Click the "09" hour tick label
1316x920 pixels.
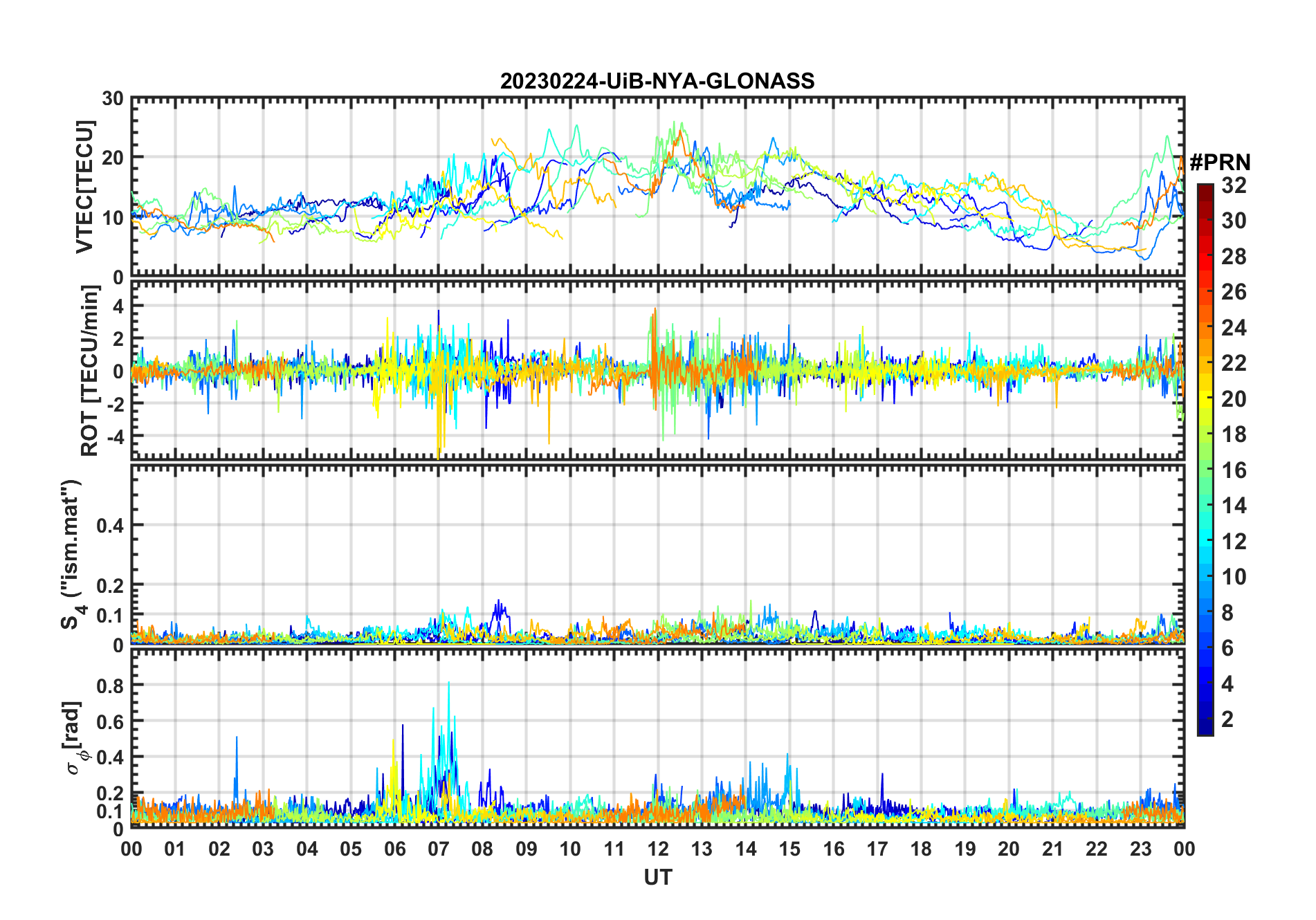tap(527, 849)
